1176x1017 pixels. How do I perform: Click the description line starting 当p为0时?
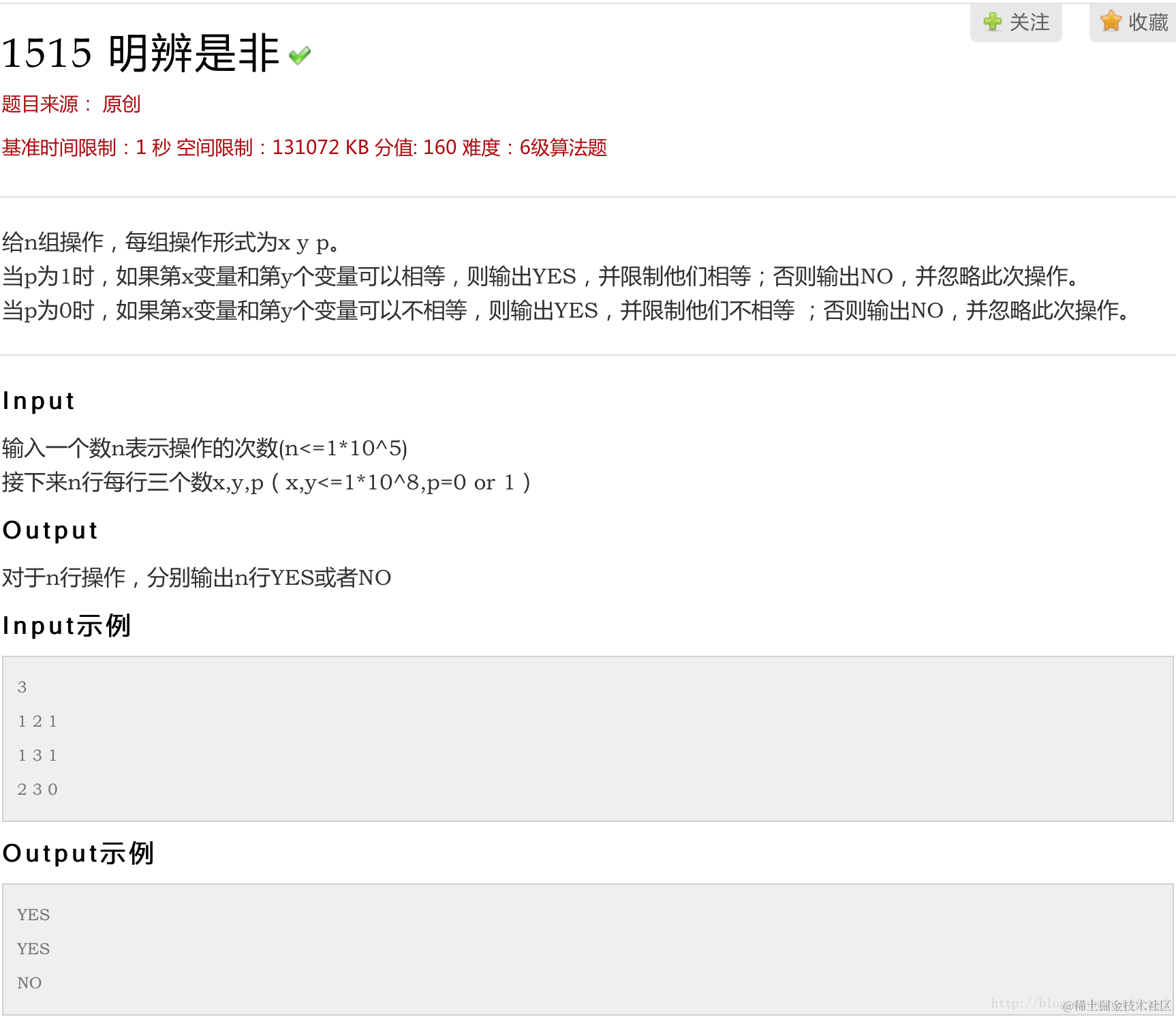pos(567,310)
